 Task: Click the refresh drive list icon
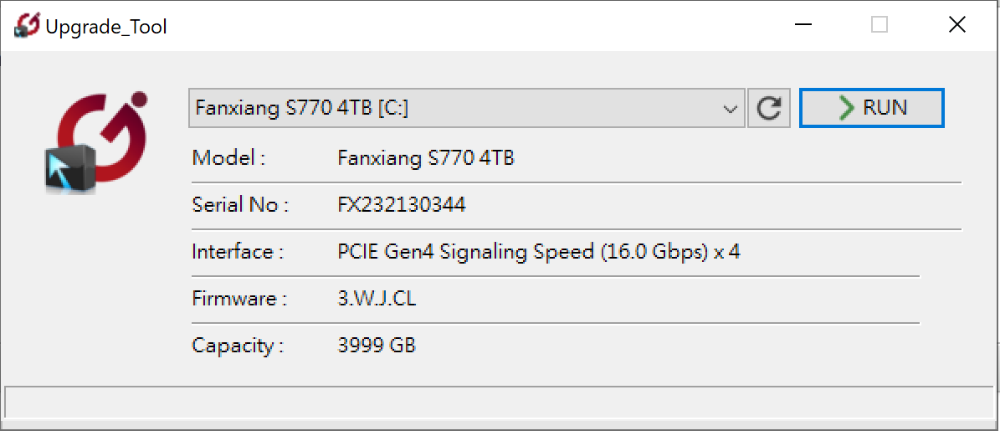[x=769, y=108]
